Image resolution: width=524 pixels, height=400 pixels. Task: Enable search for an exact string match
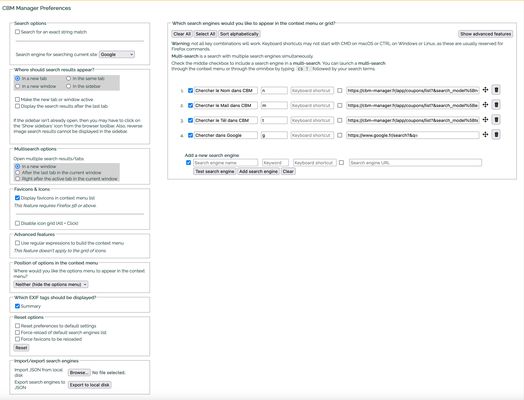(x=17, y=32)
